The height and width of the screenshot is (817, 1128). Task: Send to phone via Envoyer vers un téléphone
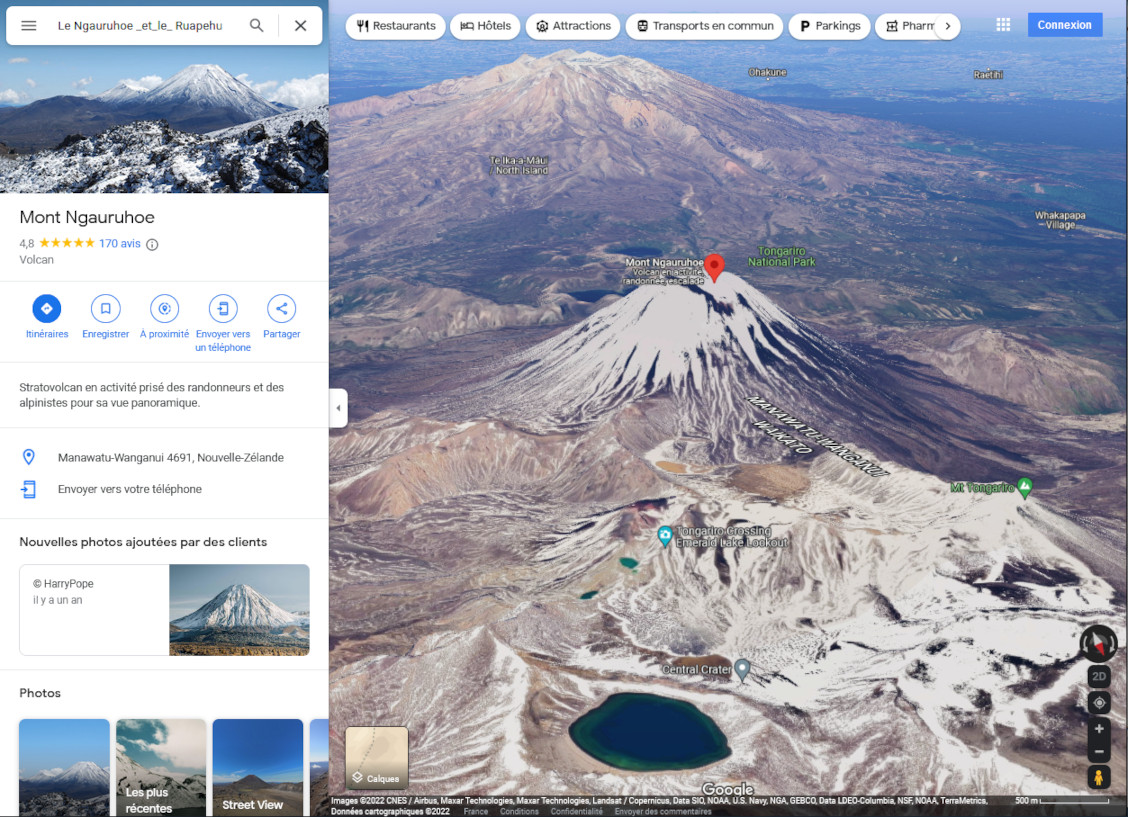click(223, 309)
